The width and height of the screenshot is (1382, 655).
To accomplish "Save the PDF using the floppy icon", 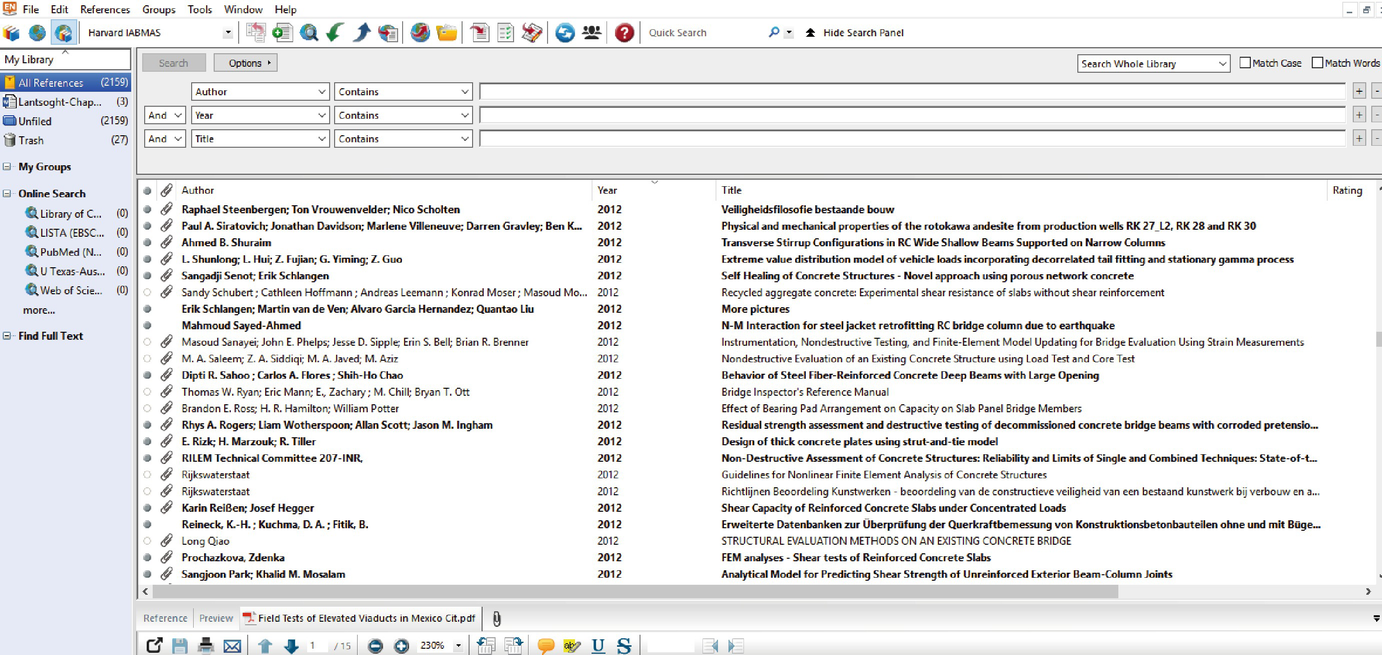I will (181, 646).
